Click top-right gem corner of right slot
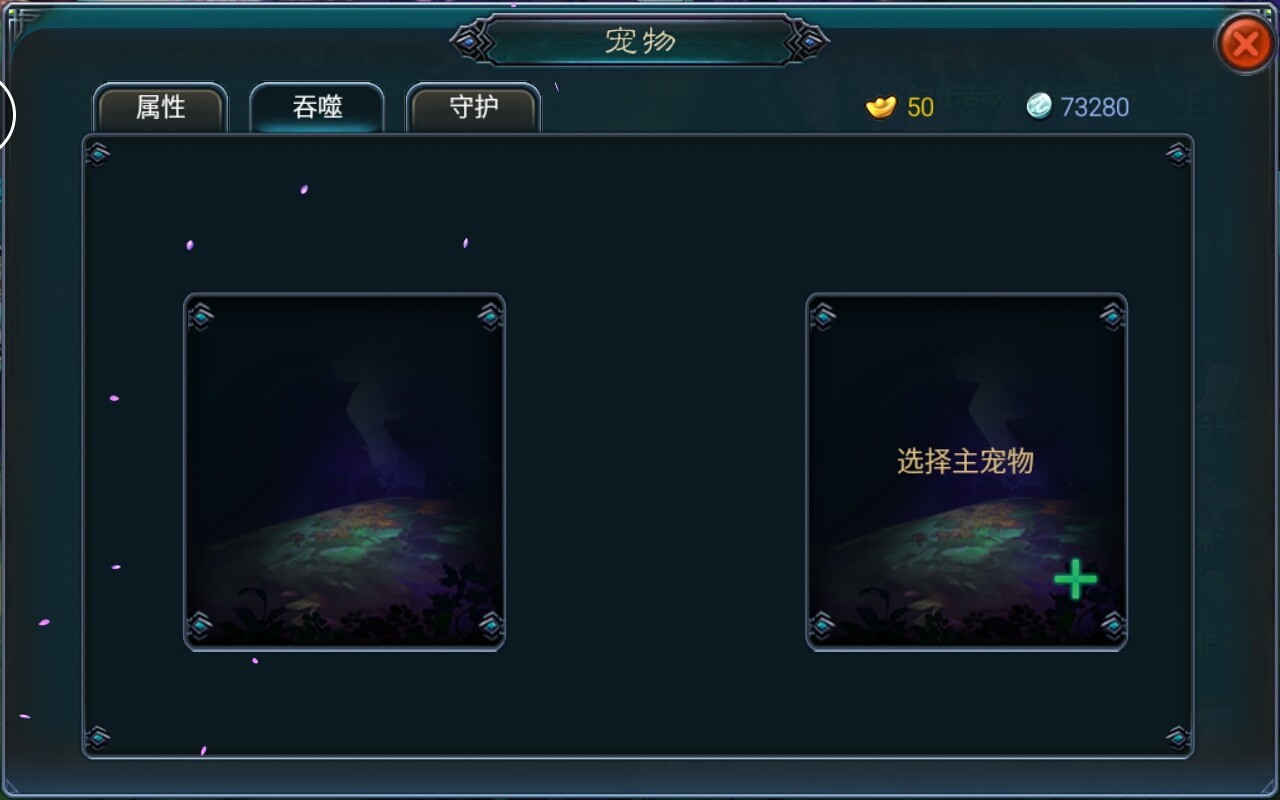 tap(1112, 317)
